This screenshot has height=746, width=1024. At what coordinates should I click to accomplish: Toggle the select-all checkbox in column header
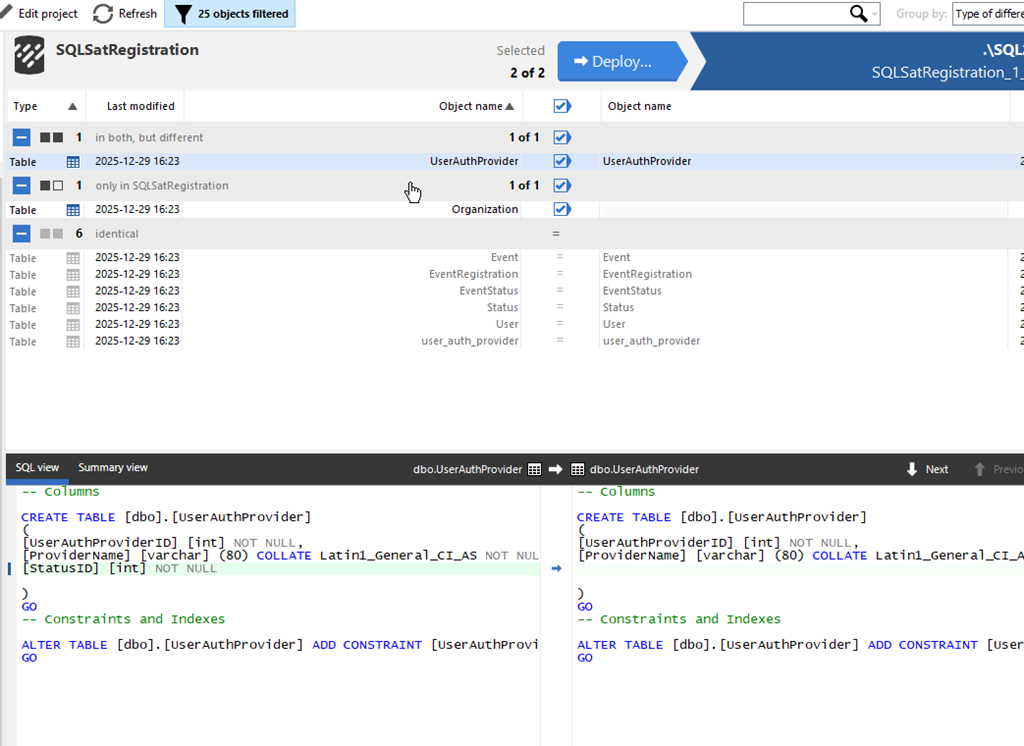coord(561,106)
